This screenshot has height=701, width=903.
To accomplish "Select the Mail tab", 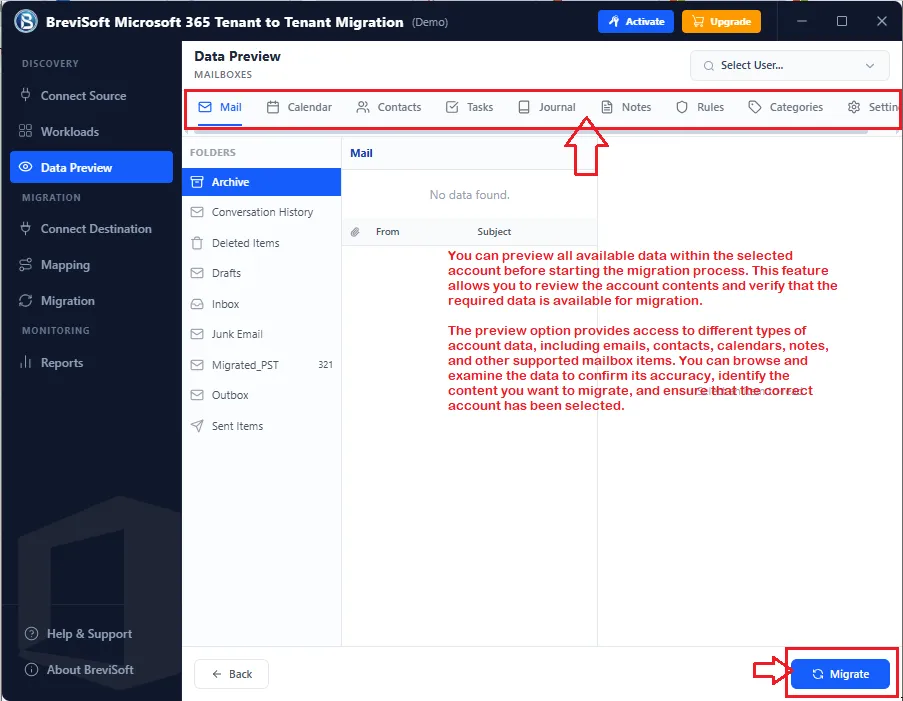I will point(220,107).
